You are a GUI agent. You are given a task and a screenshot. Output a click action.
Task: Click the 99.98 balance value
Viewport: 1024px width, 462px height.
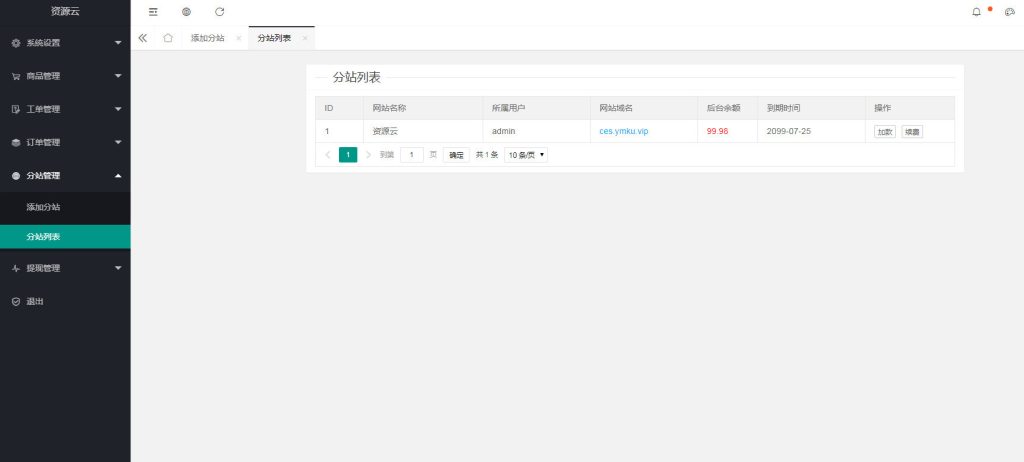(x=717, y=131)
